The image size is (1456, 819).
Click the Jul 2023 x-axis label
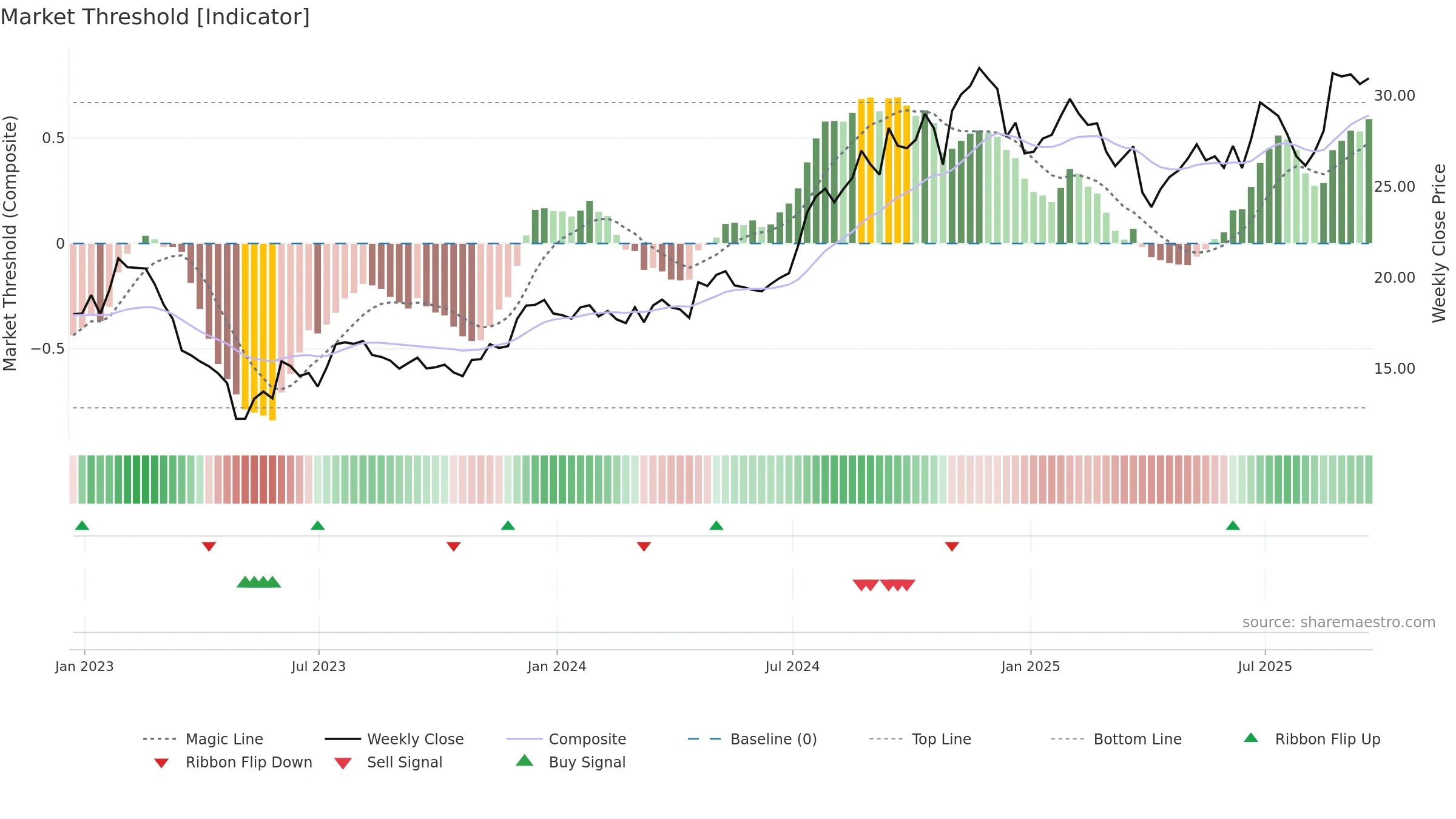318,666
